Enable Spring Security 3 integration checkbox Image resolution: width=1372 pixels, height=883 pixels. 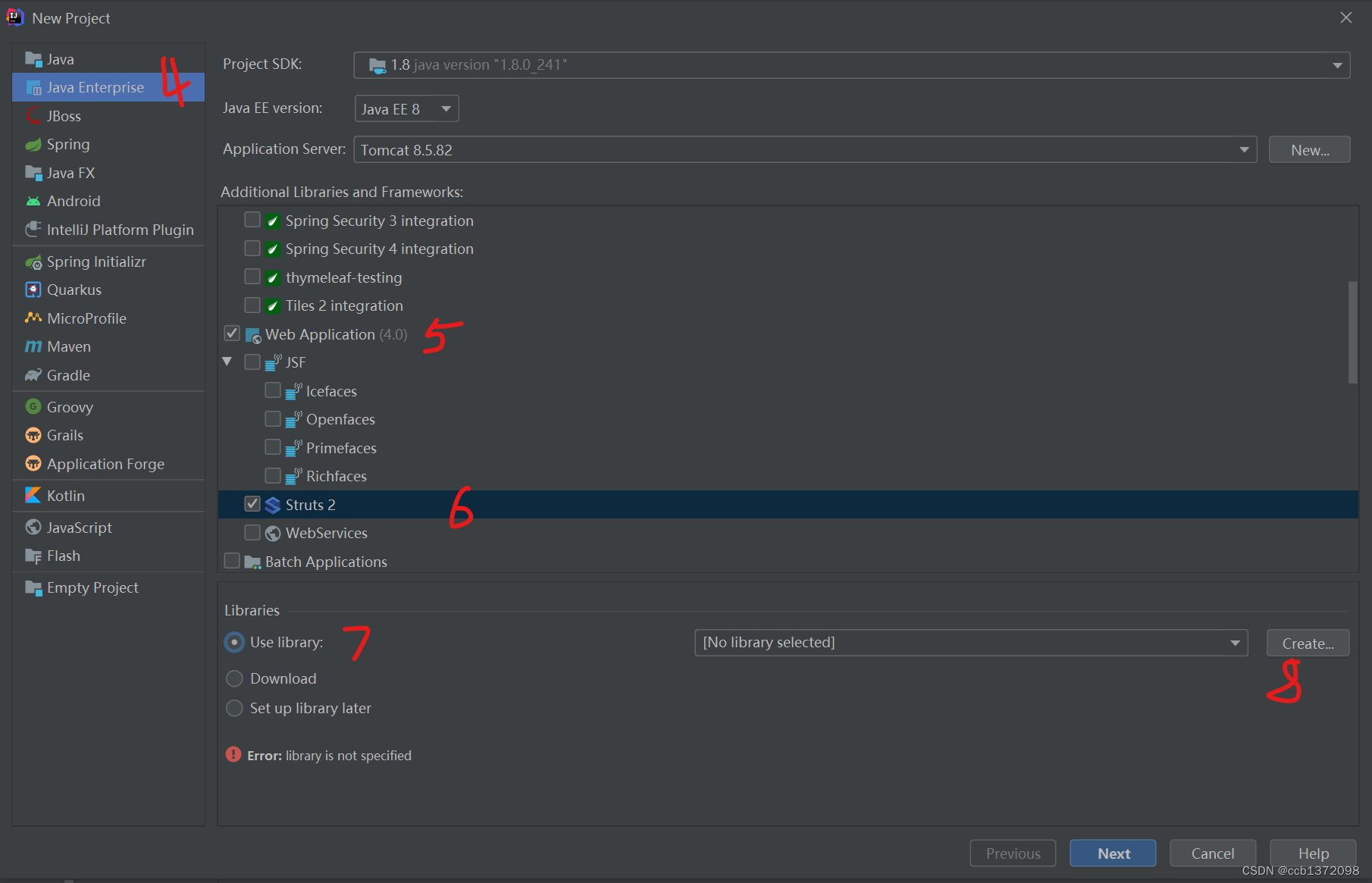click(x=252, y=220)
